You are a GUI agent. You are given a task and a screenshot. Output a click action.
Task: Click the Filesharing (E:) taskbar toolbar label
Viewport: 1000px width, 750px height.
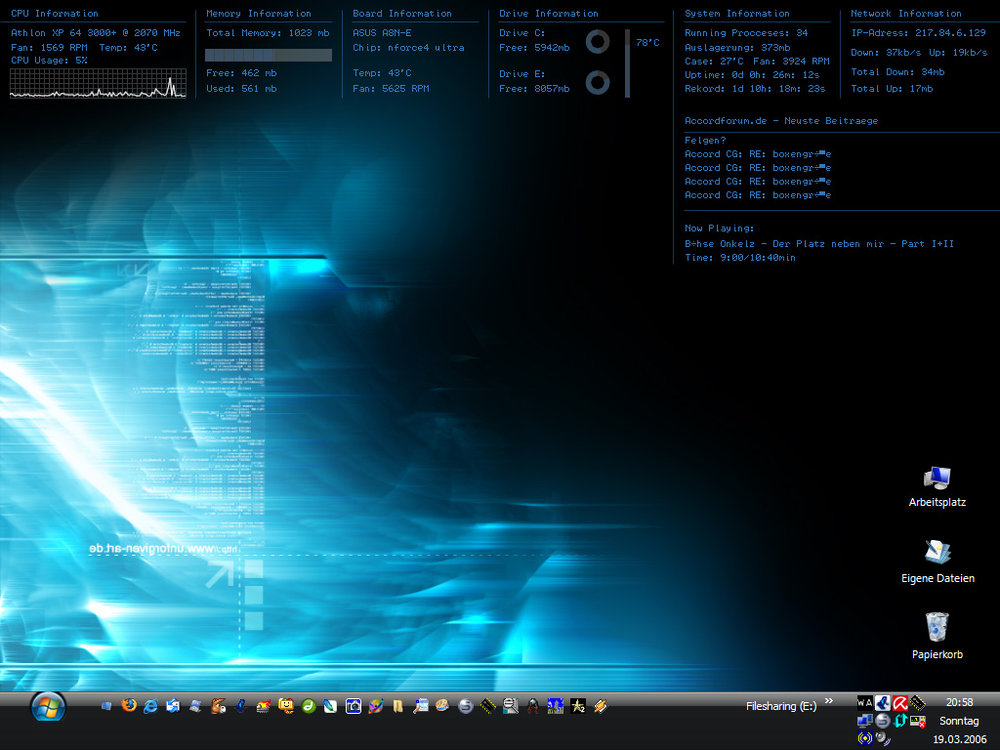[780, 705]
